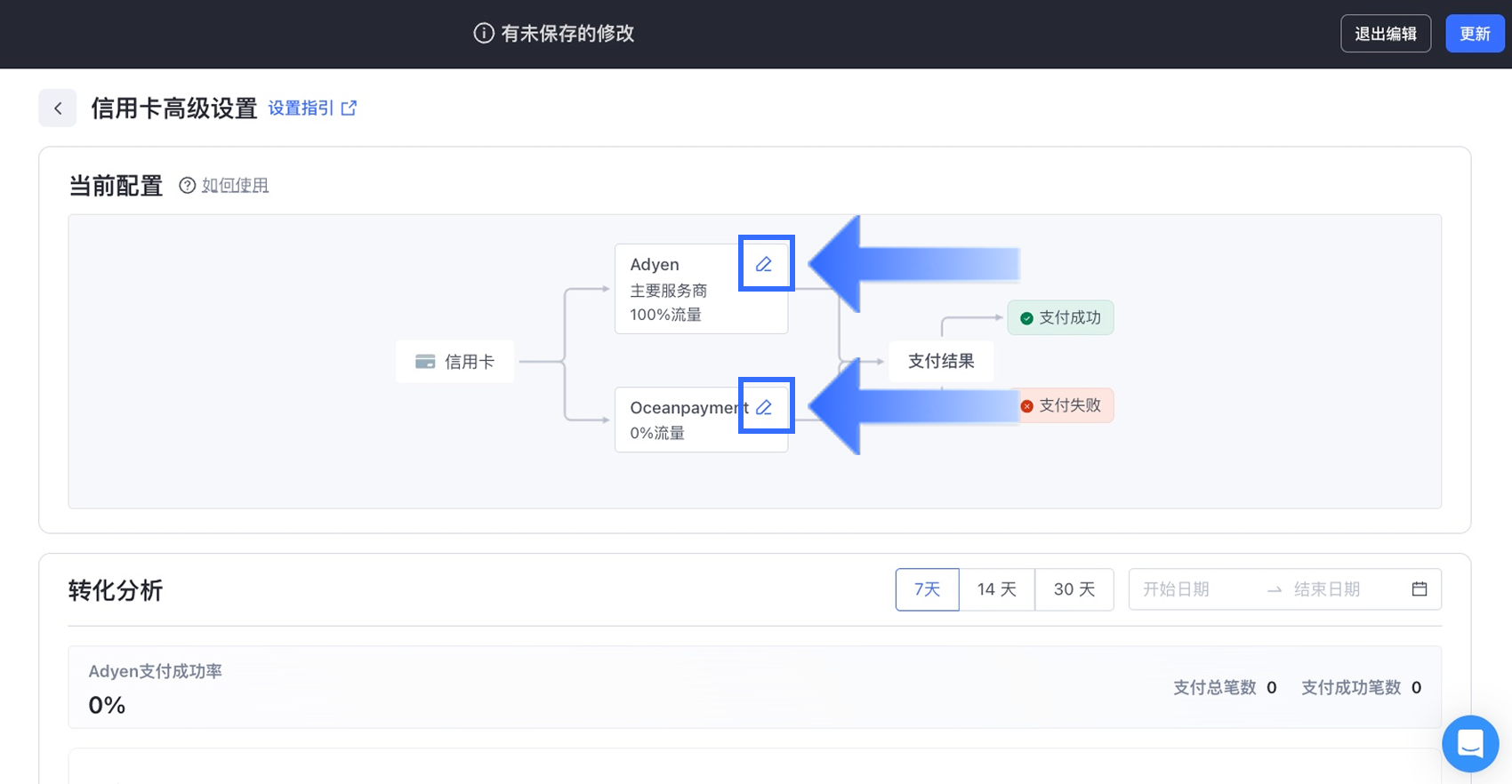
Task: Select the 30 天 range tab
Action: click(1074, 589)
